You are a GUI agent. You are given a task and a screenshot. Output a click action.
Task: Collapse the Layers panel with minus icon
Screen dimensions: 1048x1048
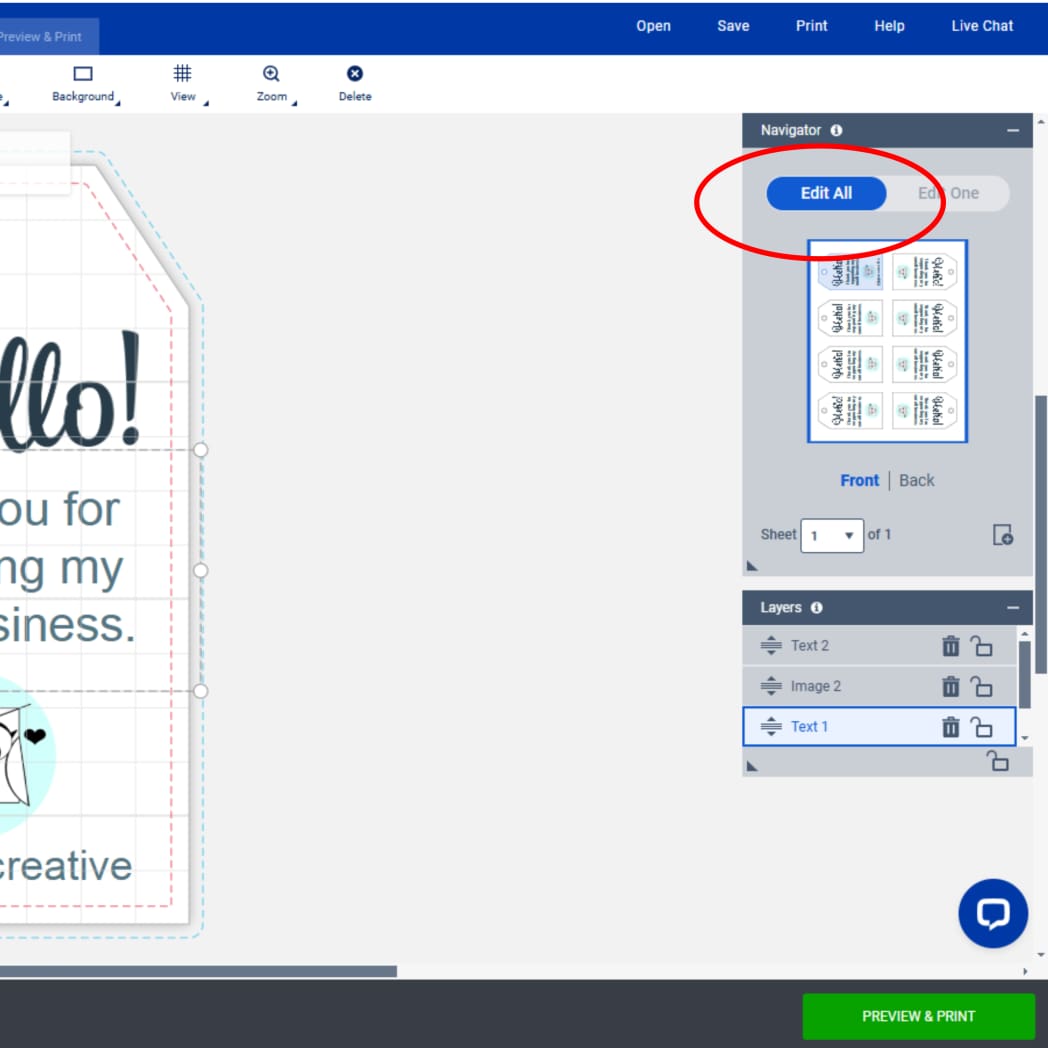[1013, 608]
